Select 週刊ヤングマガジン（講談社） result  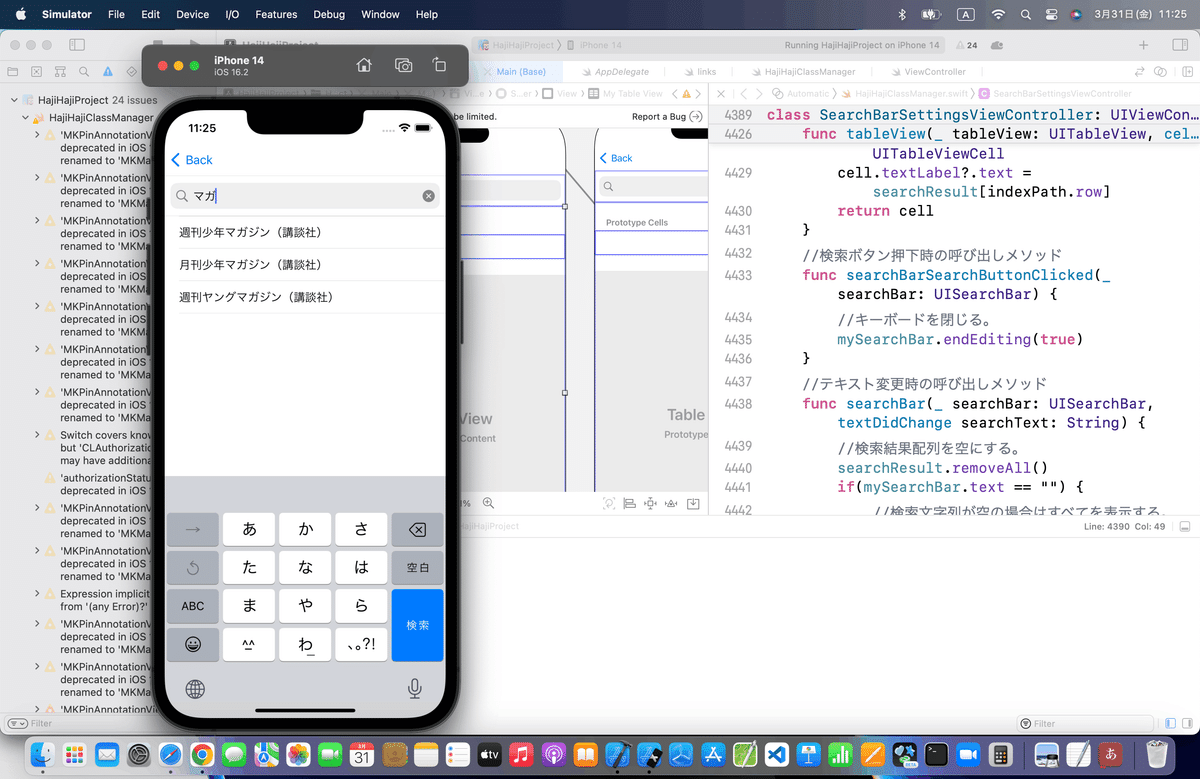305,297
